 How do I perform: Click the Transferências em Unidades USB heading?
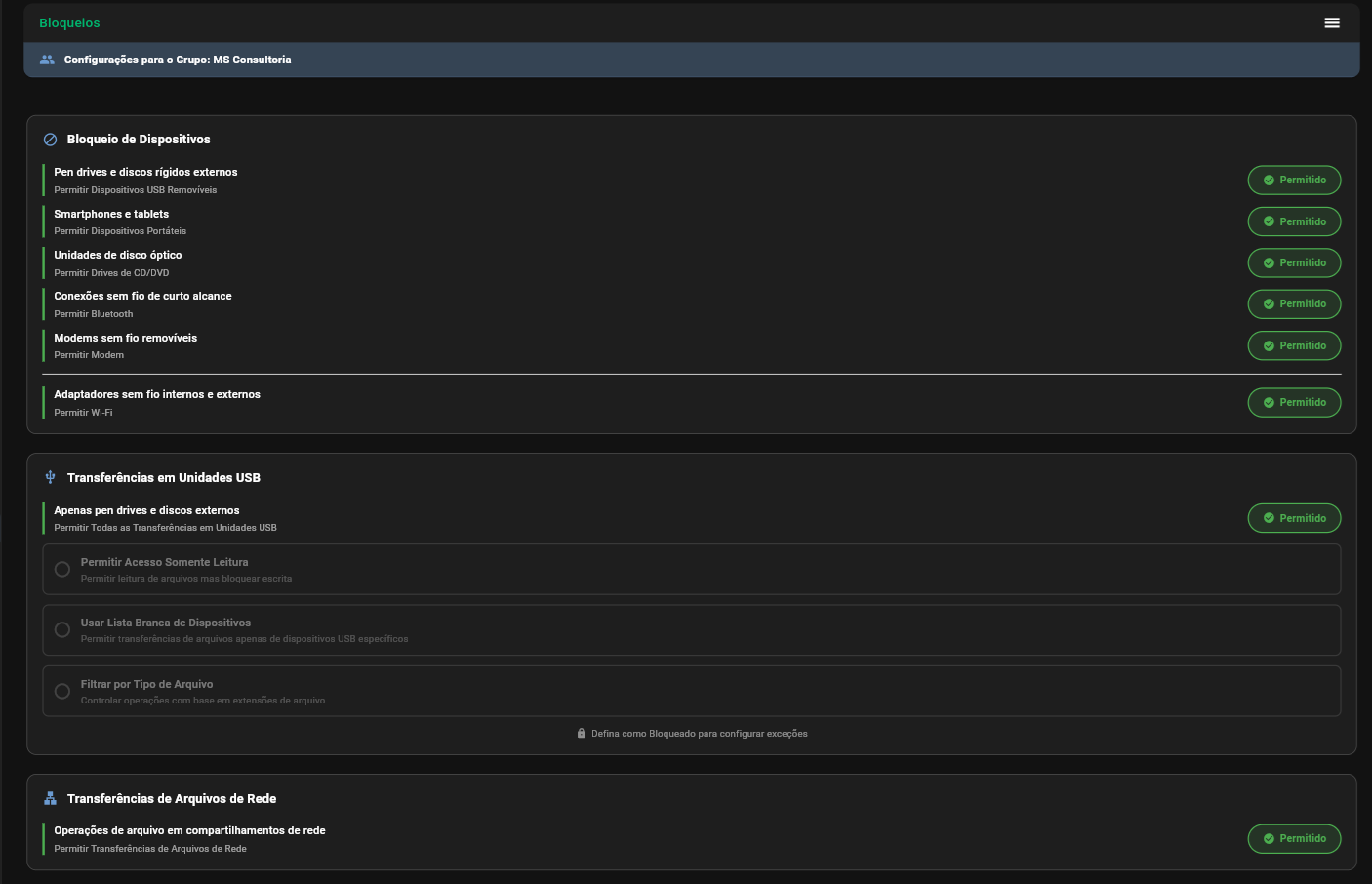coord(164,478)
